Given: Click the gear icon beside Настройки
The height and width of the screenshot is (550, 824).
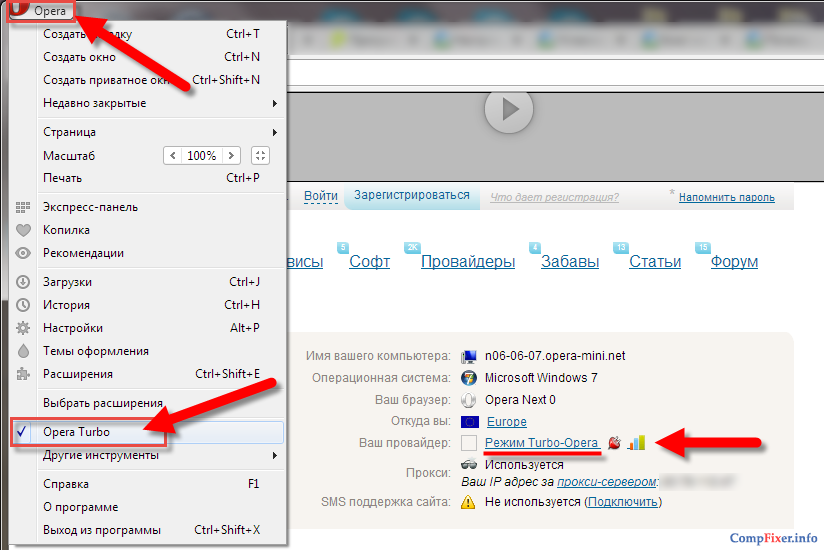Looking at the screenshot, I should 23,328.
